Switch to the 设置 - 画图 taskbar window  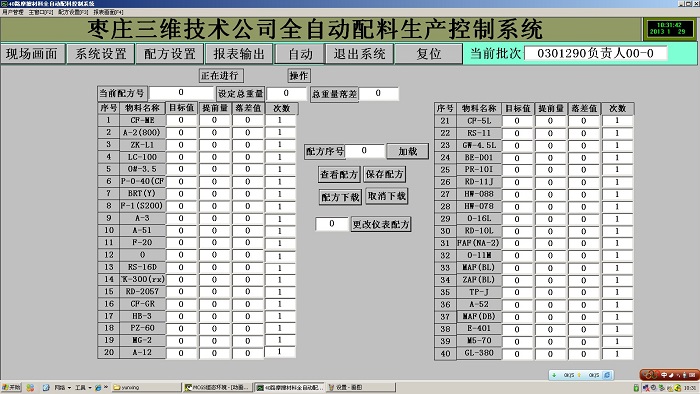click(361, 387)
